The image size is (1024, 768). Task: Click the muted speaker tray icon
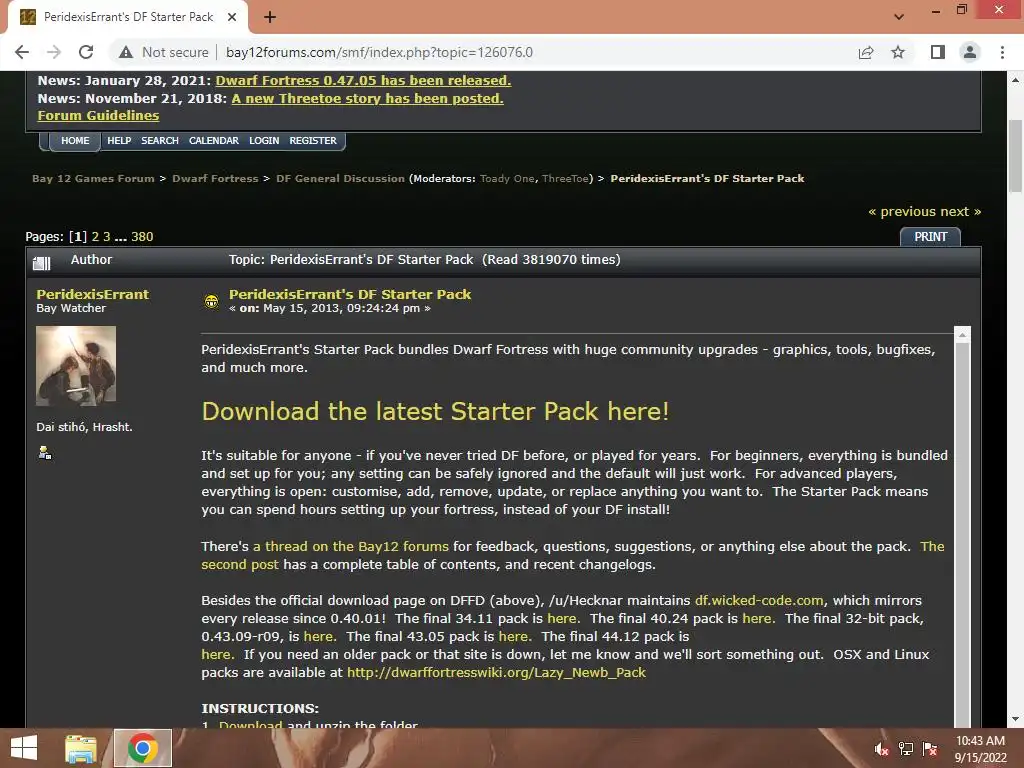(881, 749)
